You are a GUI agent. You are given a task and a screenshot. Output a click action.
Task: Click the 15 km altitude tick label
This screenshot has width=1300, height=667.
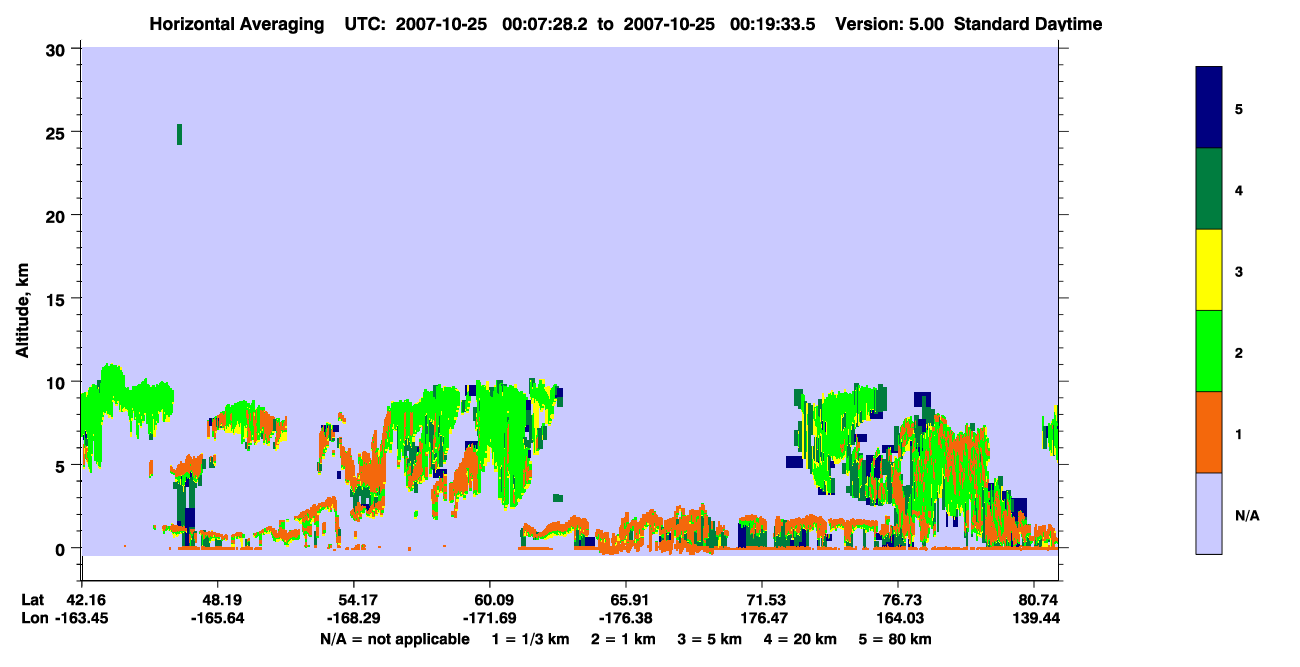56,298
